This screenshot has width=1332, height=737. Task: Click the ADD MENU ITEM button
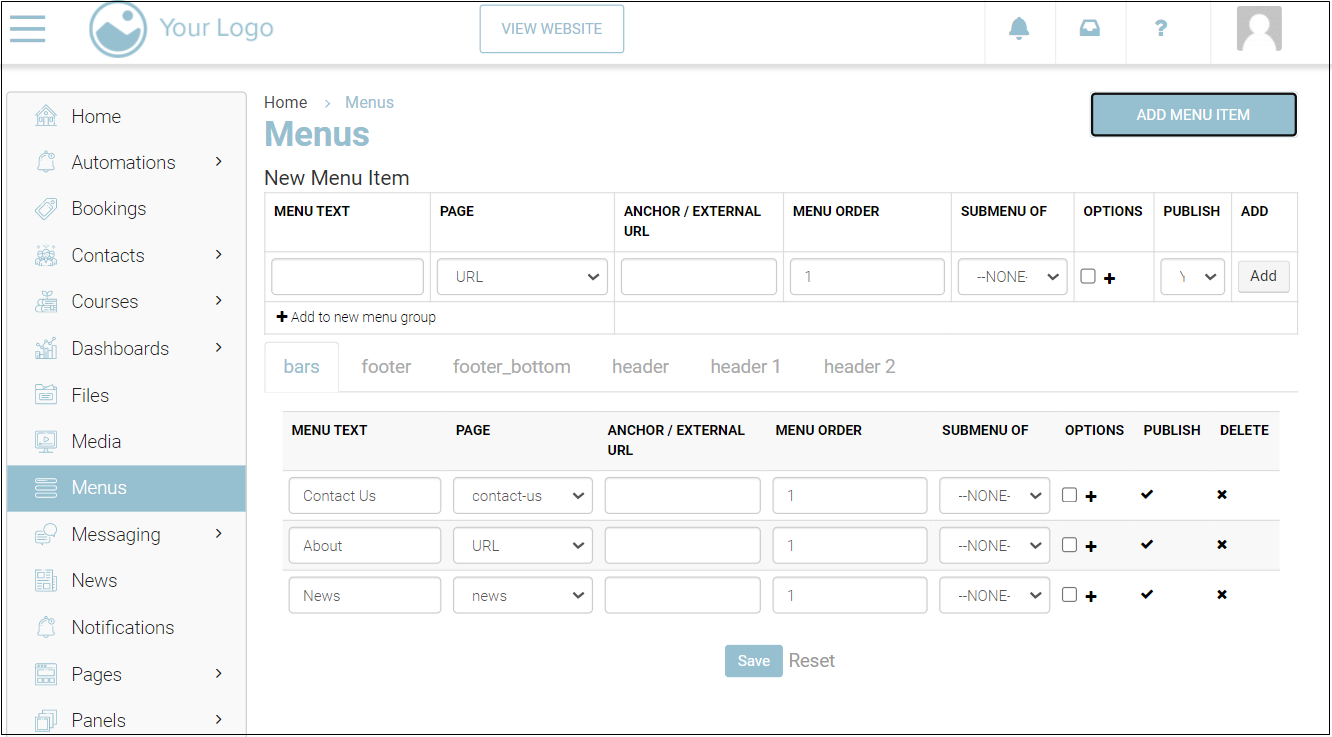1193,115
